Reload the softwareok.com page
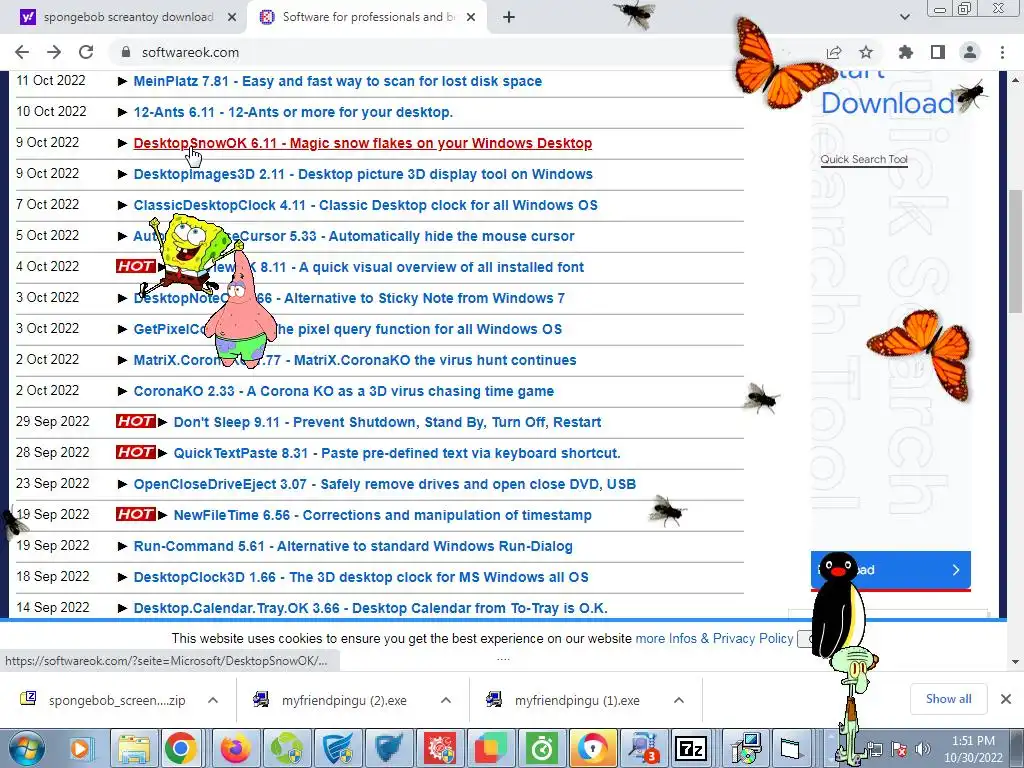 click(x=86, y=52)
